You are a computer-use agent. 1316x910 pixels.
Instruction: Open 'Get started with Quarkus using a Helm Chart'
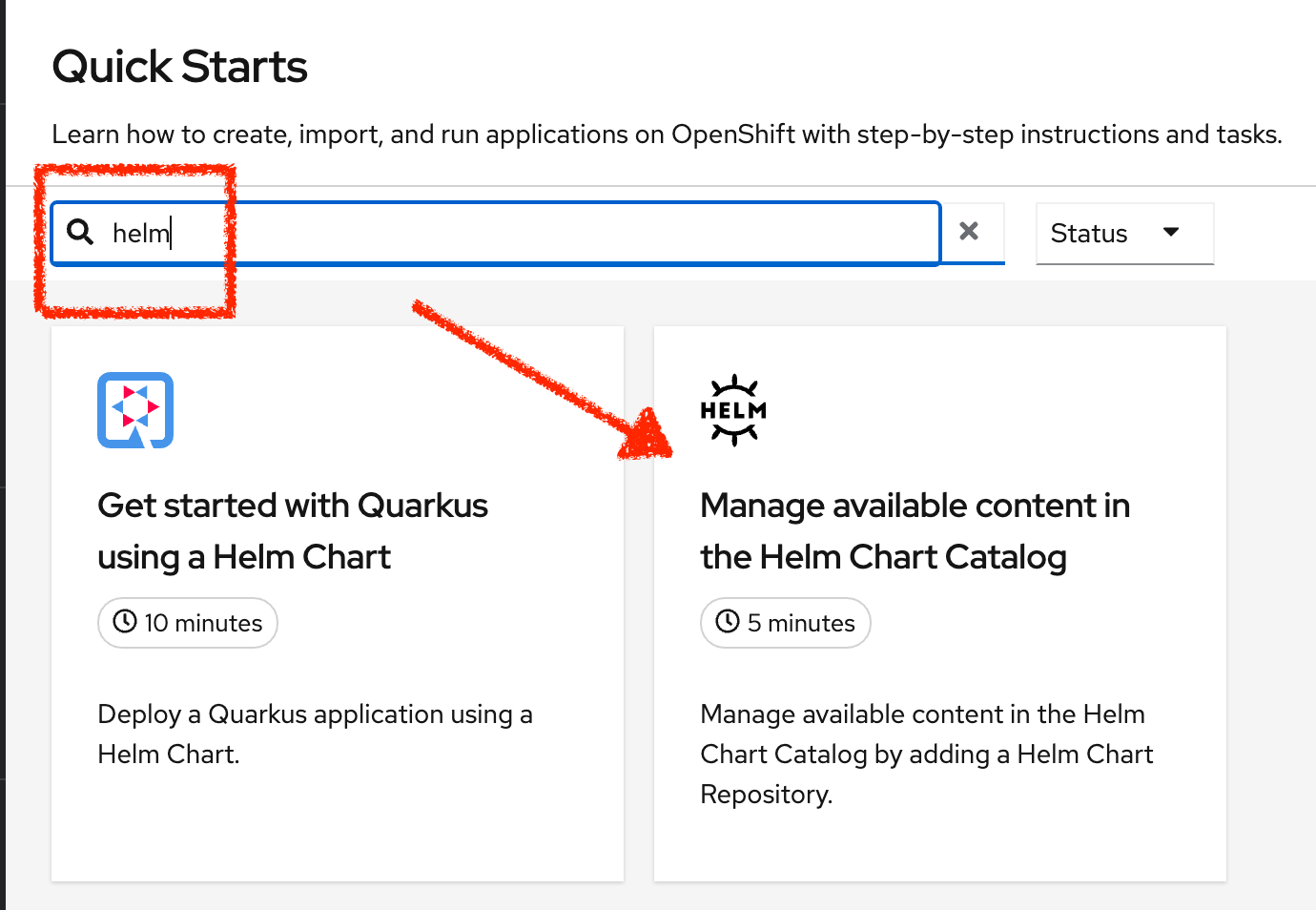tap(293, 530)
